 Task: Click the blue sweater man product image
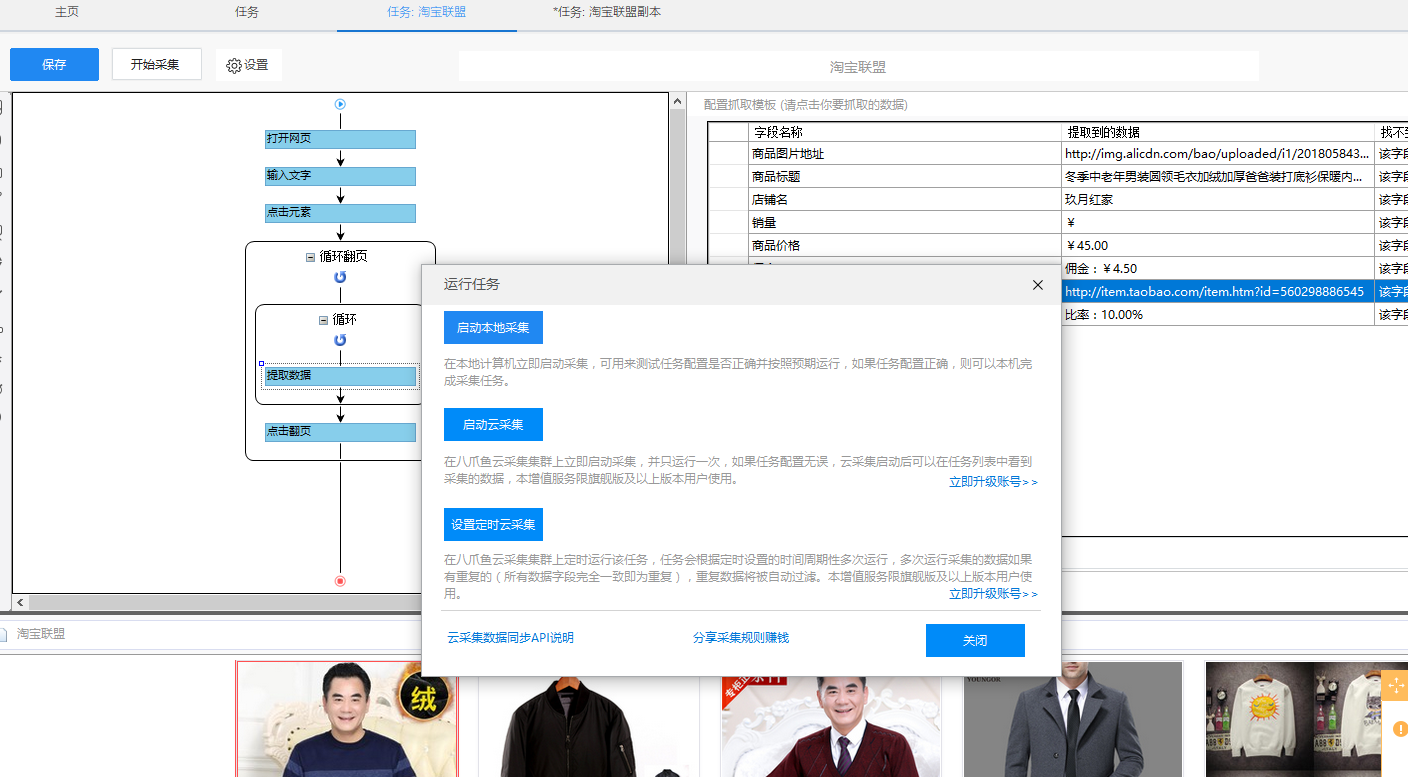pyautogui.click(x=347, y=719)
